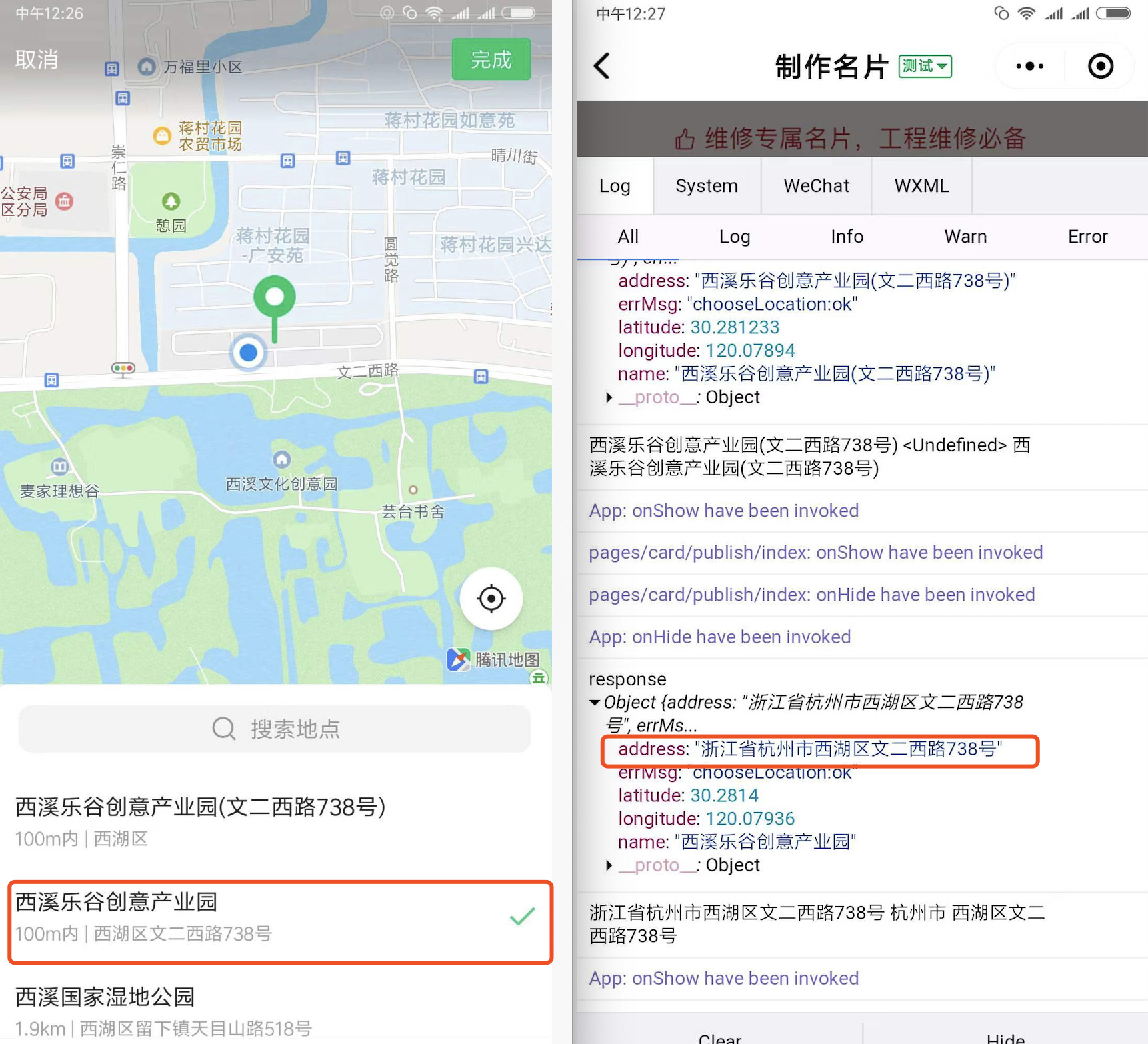Tap the battery icon in right status bar
This screenshot has width=1148, height=1044.
[x=1113, y=13]
